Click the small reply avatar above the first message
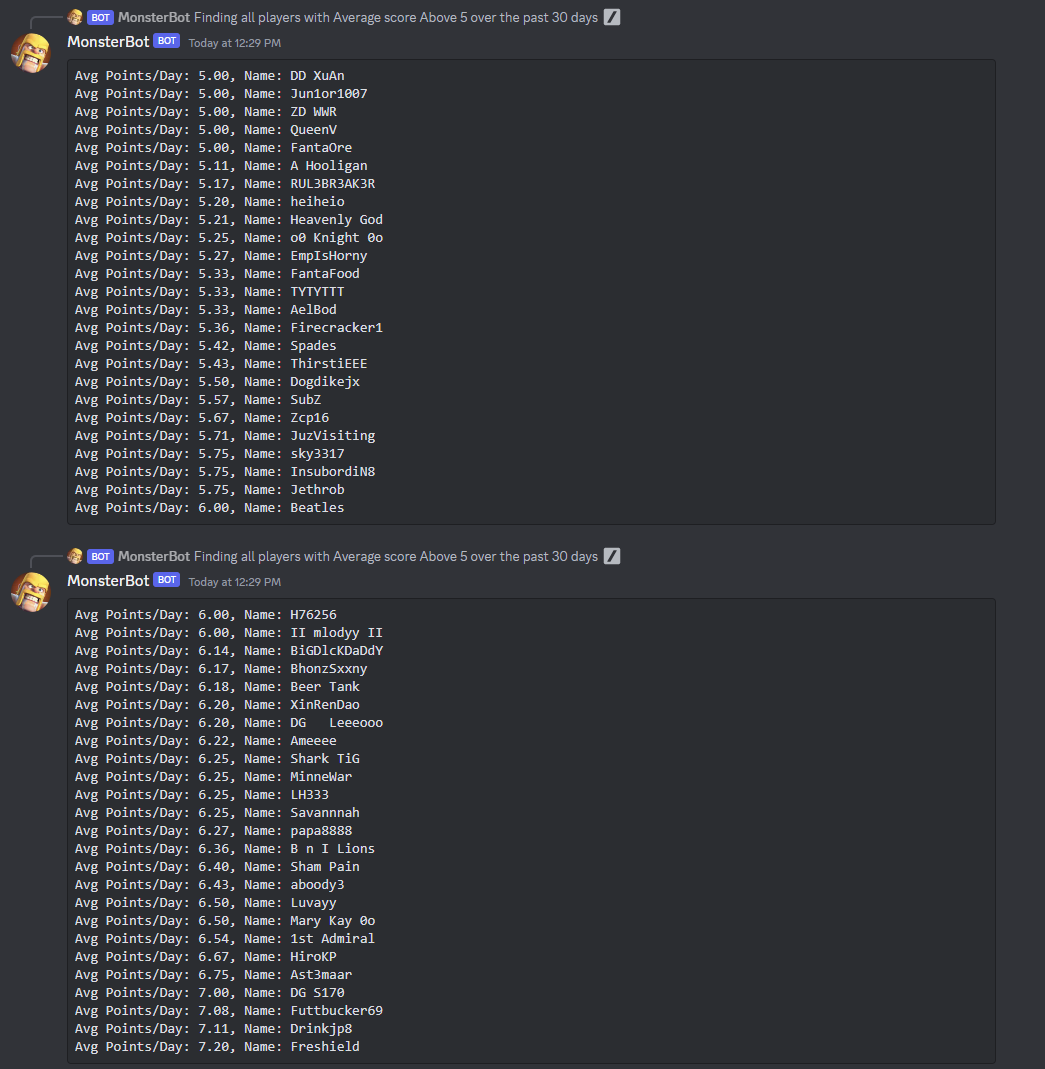Viewport: 1045px width, 1069px height. pyautogui.click(x=74, y=17)
